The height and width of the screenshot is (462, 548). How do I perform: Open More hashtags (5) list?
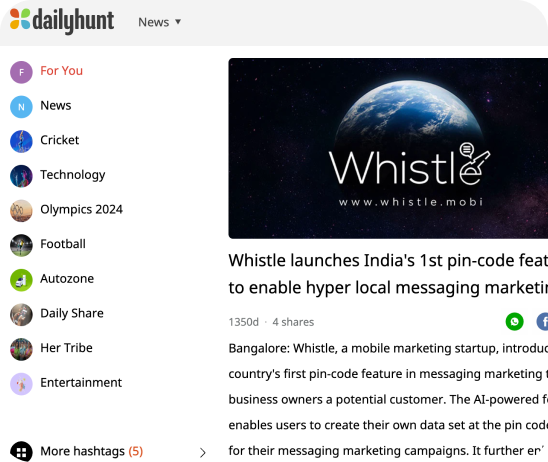92,451
